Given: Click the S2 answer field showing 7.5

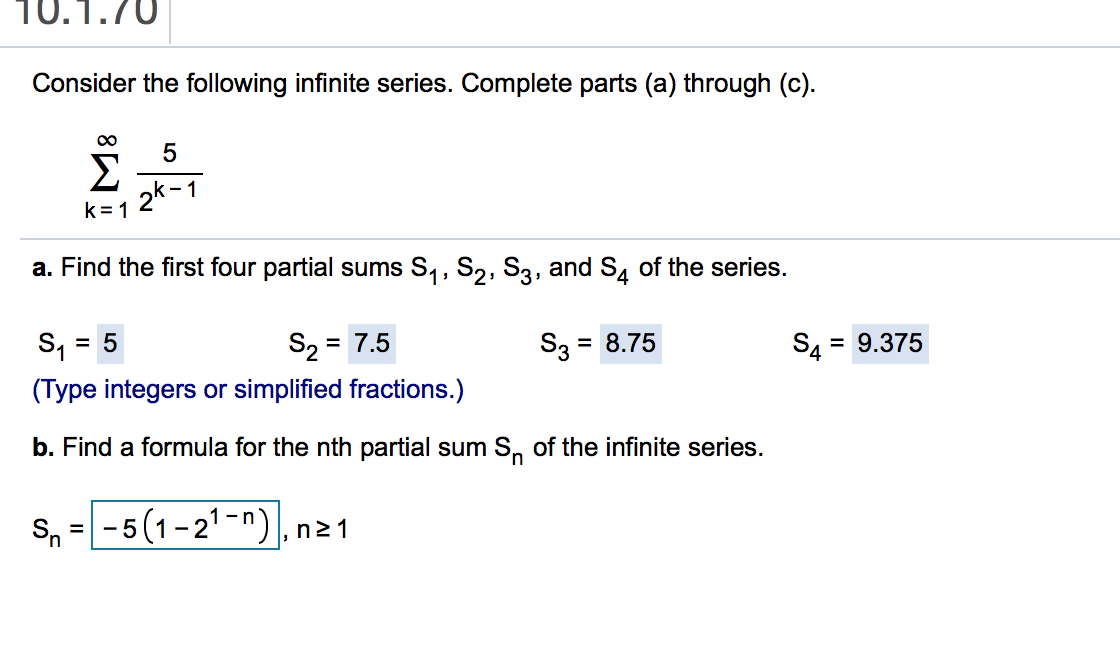Looking at the screenshot, I should tap(370, 343).
